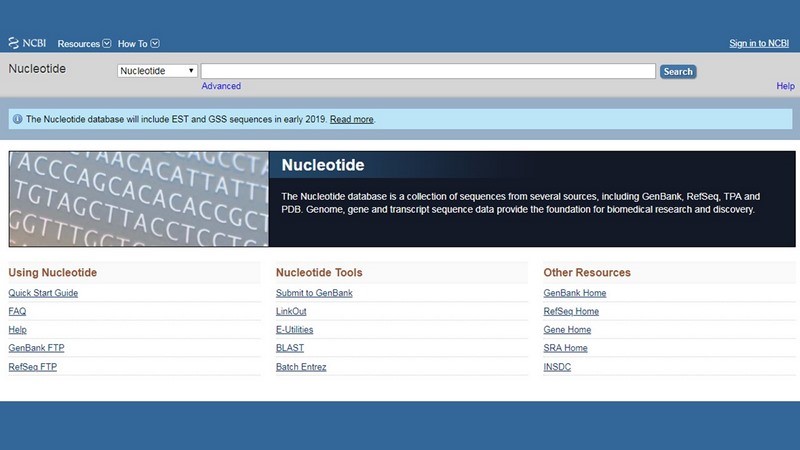
Task: Open the Nucleotide database selector
Action: [x=157, y=71]
